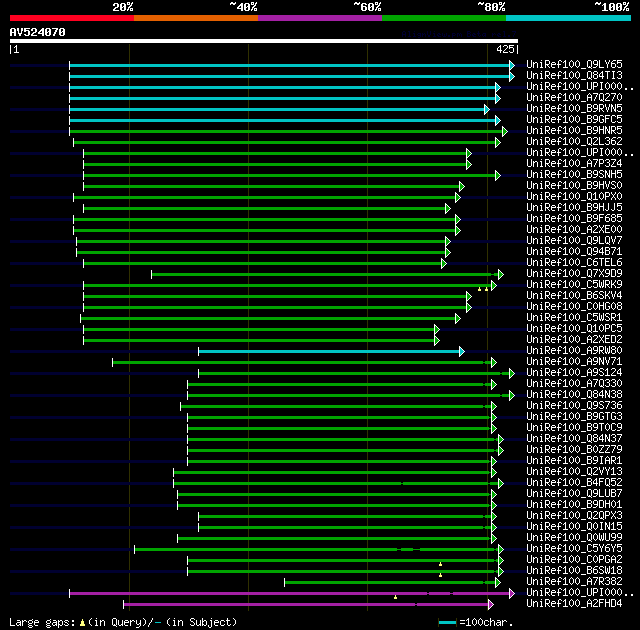The image size is (640, 630).
Task: Click the UniRef100_B9HJJ5 label
Action: coord(574,208)
